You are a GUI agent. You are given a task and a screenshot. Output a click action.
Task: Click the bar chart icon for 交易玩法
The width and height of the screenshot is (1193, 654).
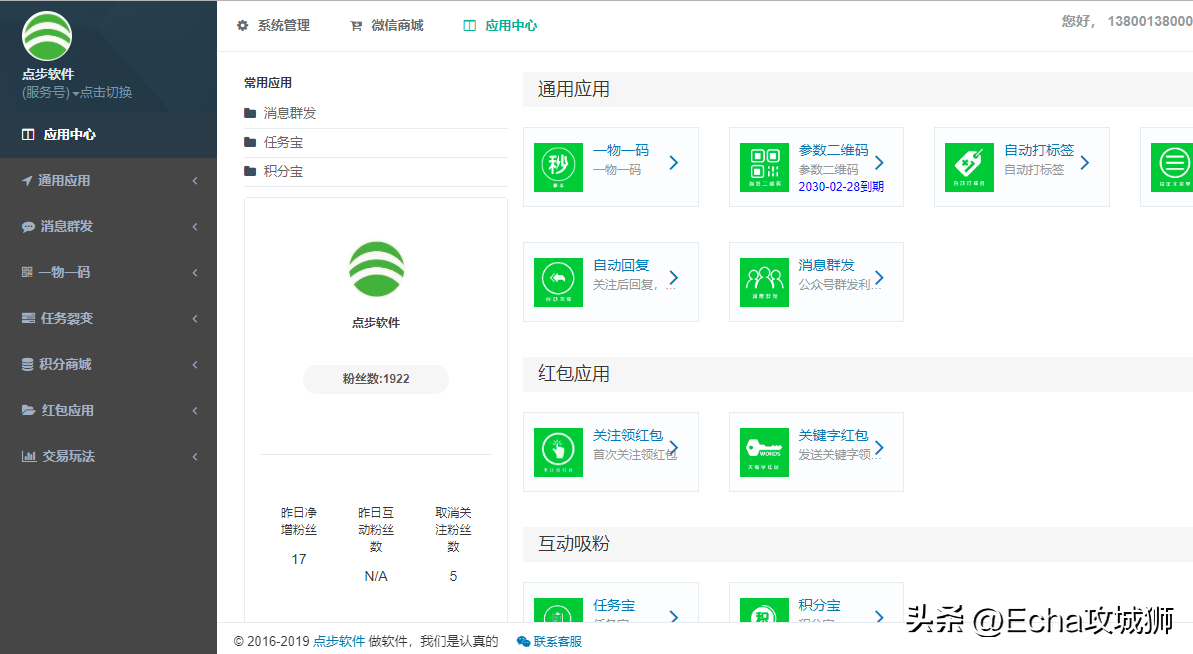[x=29, y=456]
